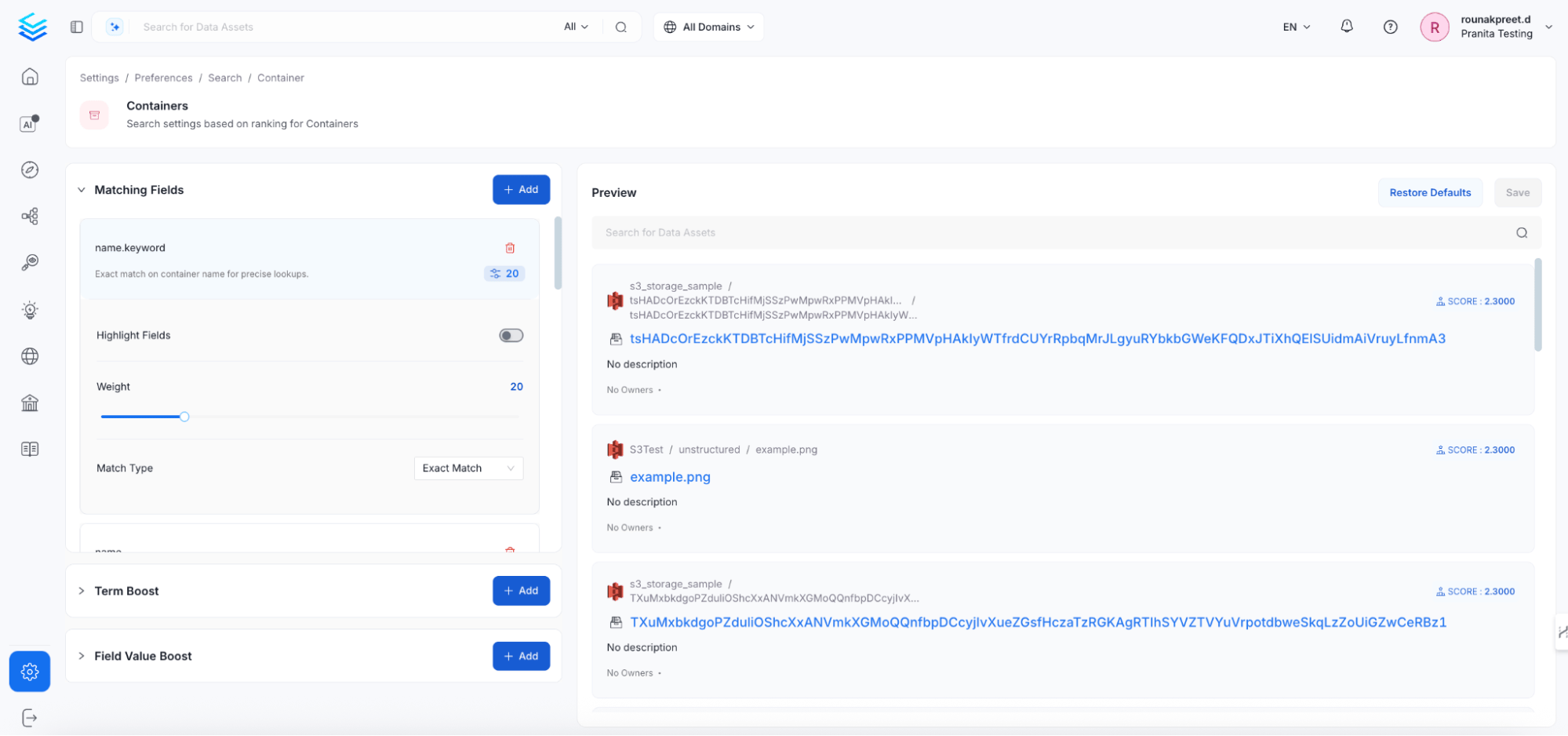Open Explore compass icon in sidebar
Viewport: 1568px width, 736px height.
[30, 169]
